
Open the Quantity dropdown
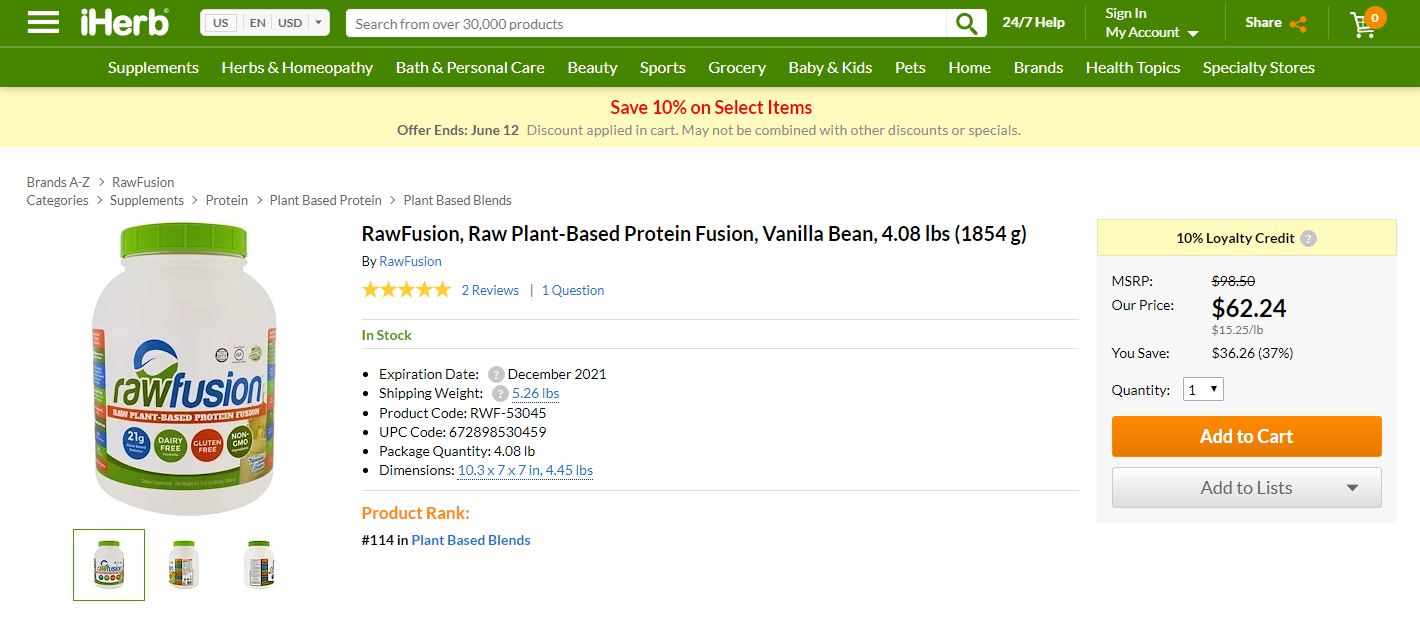point(1202,389)
